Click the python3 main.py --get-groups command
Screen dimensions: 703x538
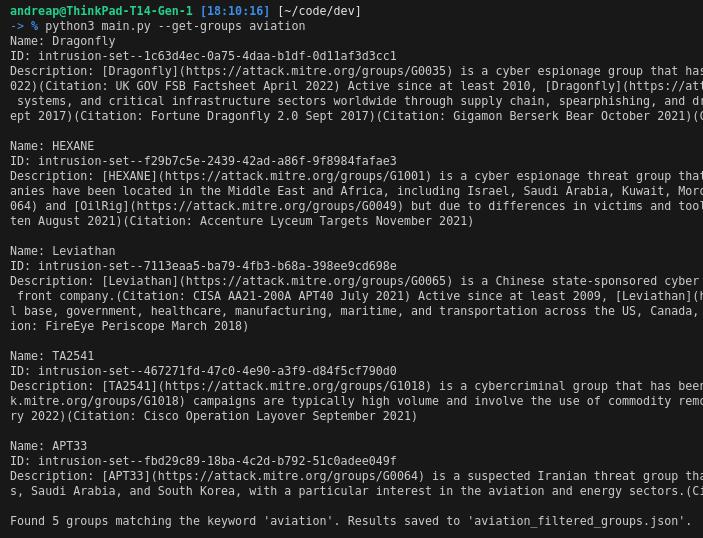click(x=175, y=26)
